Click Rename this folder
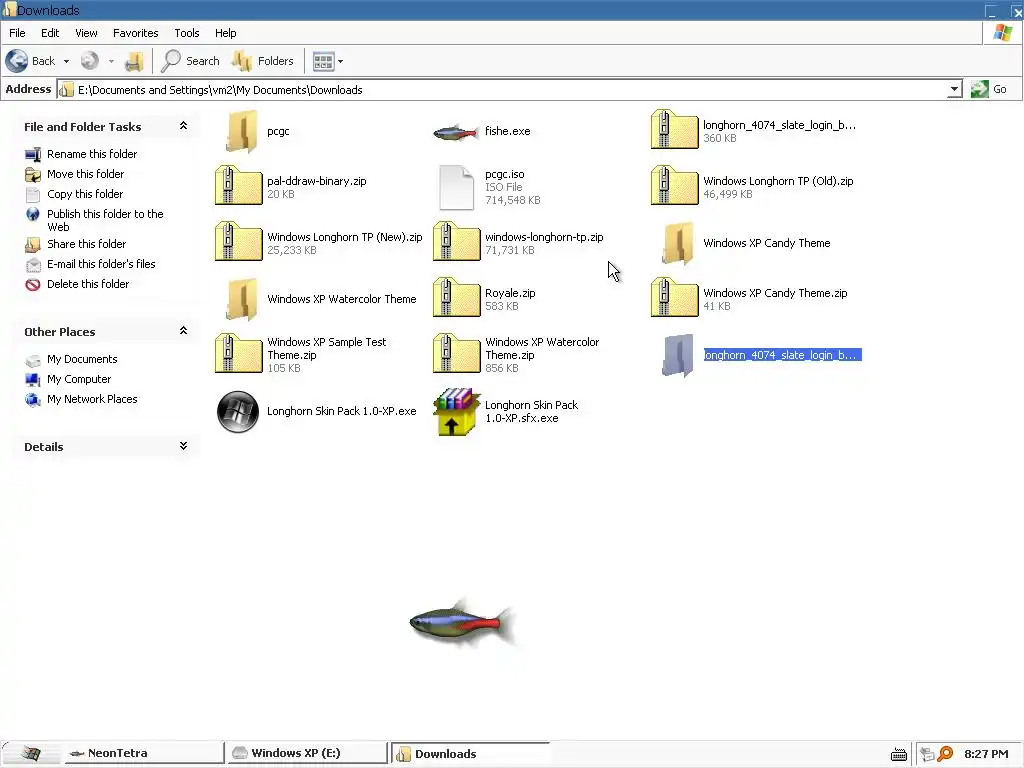 91,154
